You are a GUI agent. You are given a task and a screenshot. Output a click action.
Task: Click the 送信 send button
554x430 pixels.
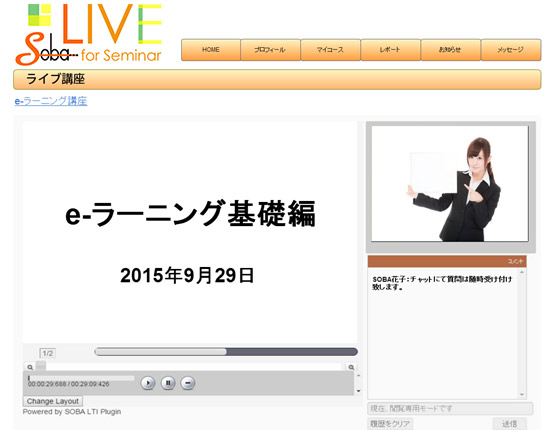[509, 423]
